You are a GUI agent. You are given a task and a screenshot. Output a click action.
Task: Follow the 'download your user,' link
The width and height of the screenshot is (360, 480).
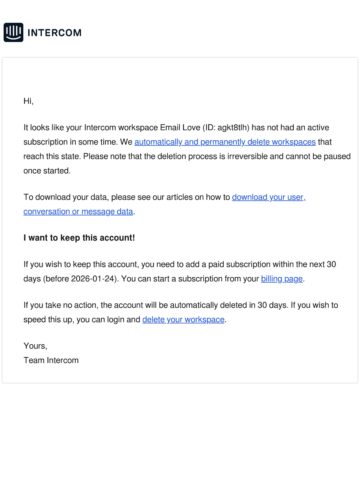pyautogui.click(x=269, y=197)
